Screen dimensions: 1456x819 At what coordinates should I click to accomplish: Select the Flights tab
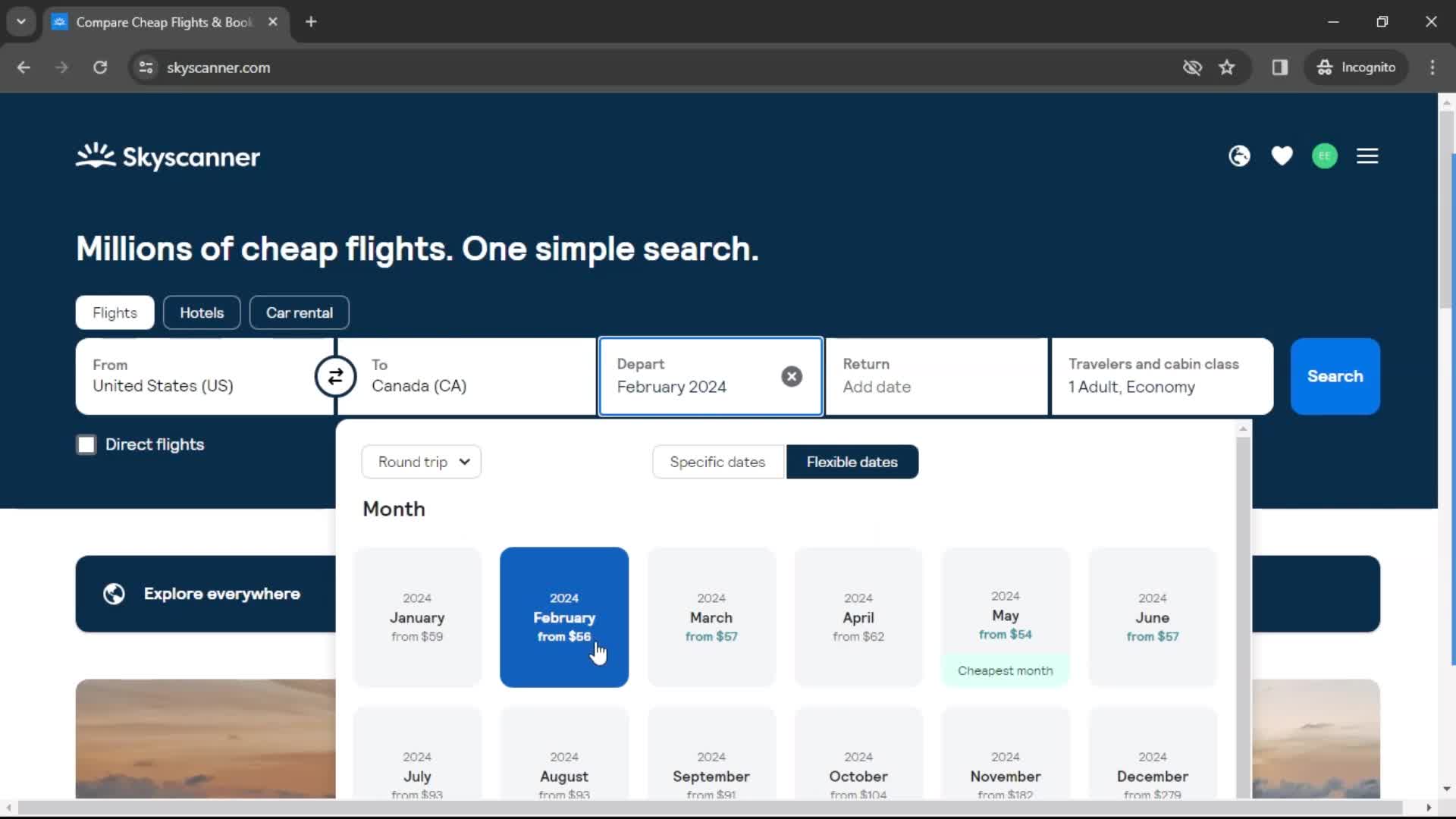tap(113, 312)
